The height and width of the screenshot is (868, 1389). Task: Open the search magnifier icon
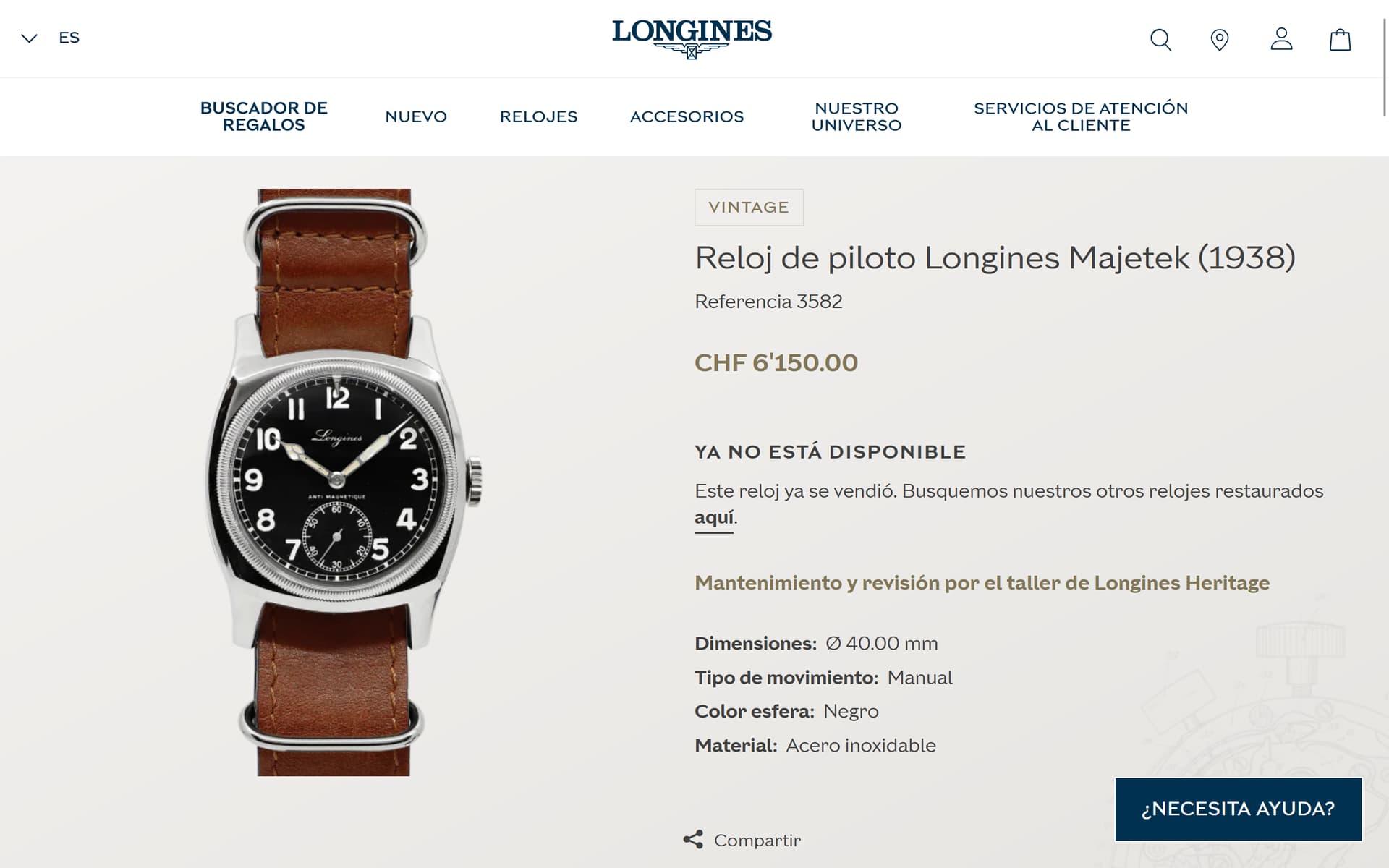pos(1160,39)
